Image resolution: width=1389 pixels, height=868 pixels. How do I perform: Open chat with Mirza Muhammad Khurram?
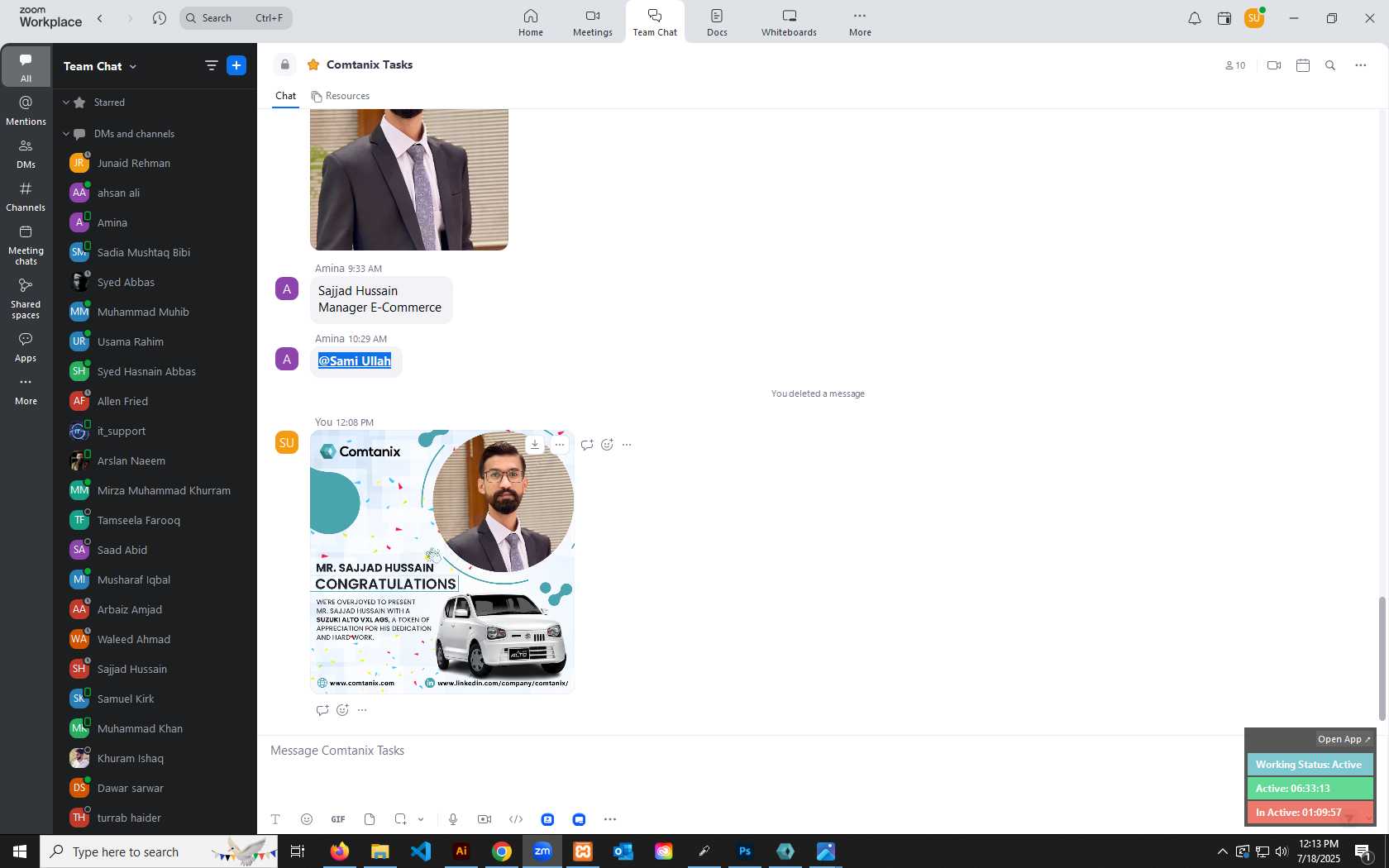(155, 490)
